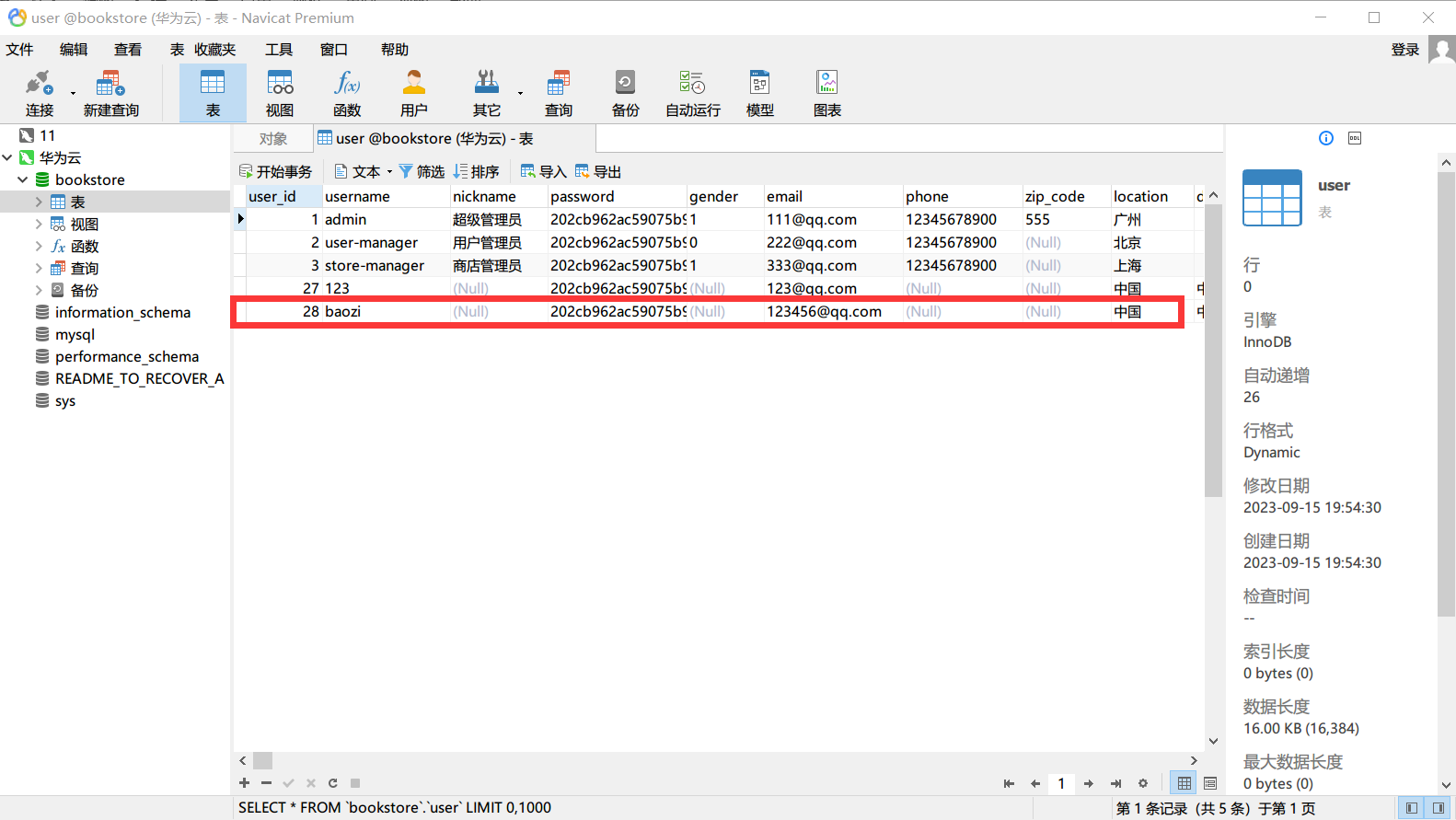Viewport: 1456px width, 820px height.
Task: Open the 帮助 menu
Action: 395,50
